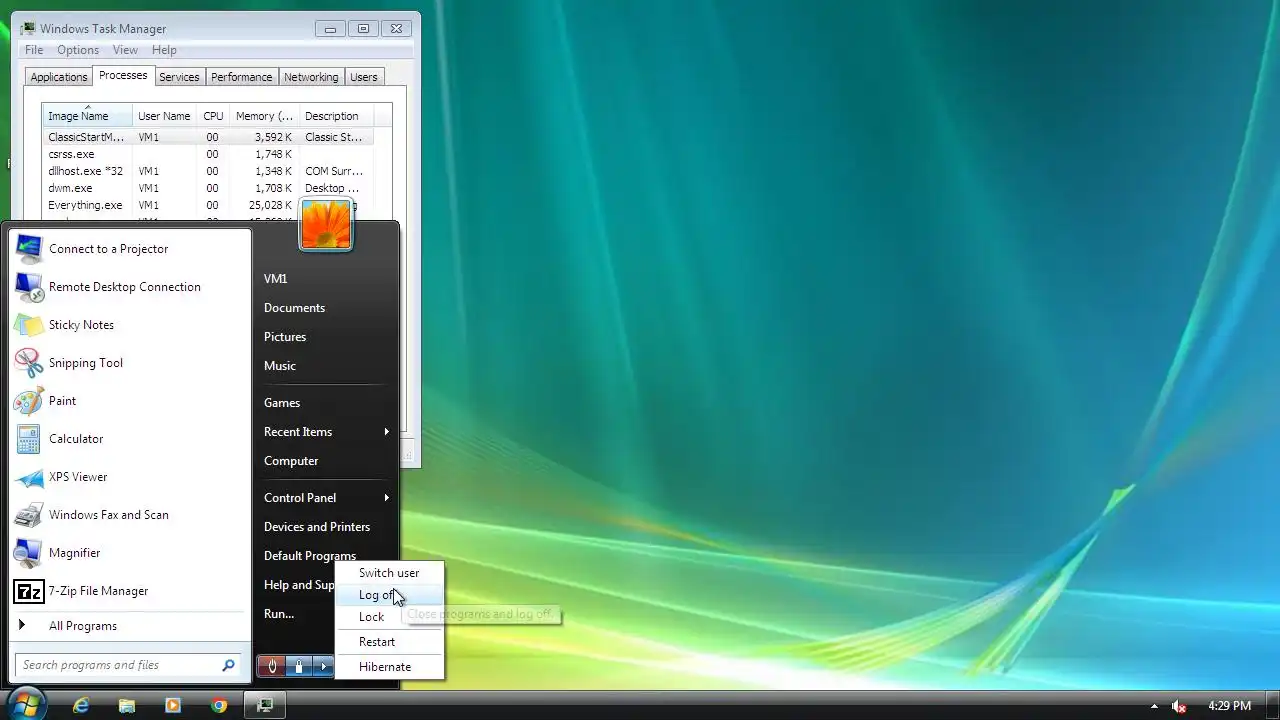Open Google Chrome from taskbar
Viewport: 1280px width, 720px height.
point(219,705)
